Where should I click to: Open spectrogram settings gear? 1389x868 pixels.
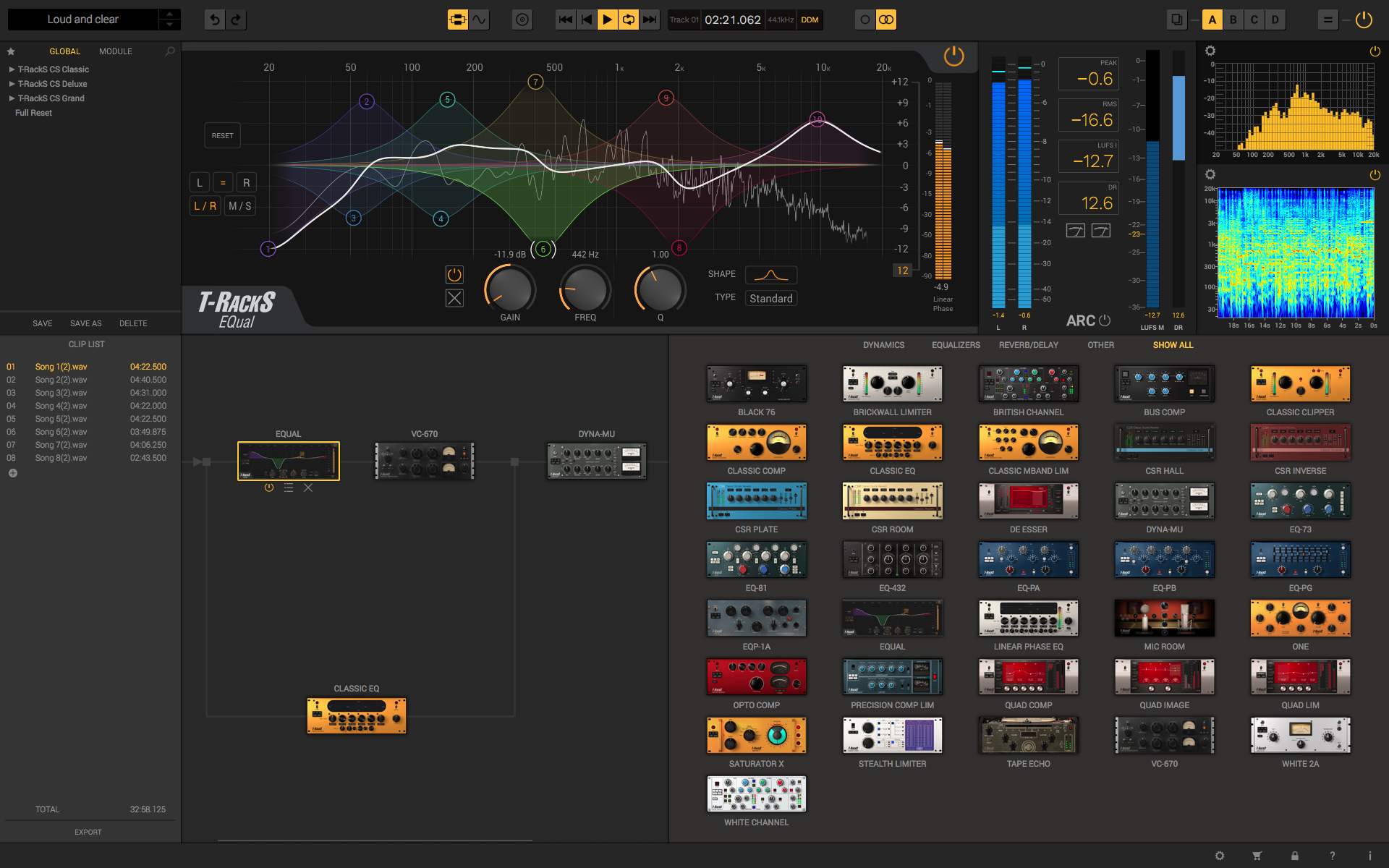(x=1210, y=174)
